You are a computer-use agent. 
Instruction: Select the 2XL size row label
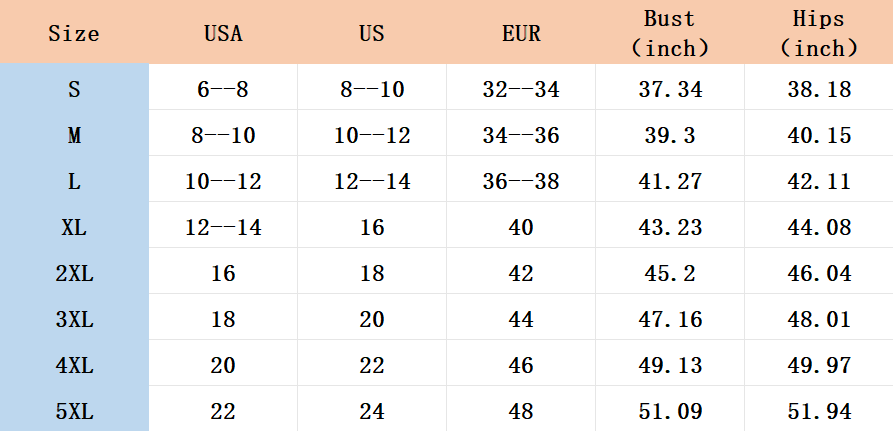74,273
